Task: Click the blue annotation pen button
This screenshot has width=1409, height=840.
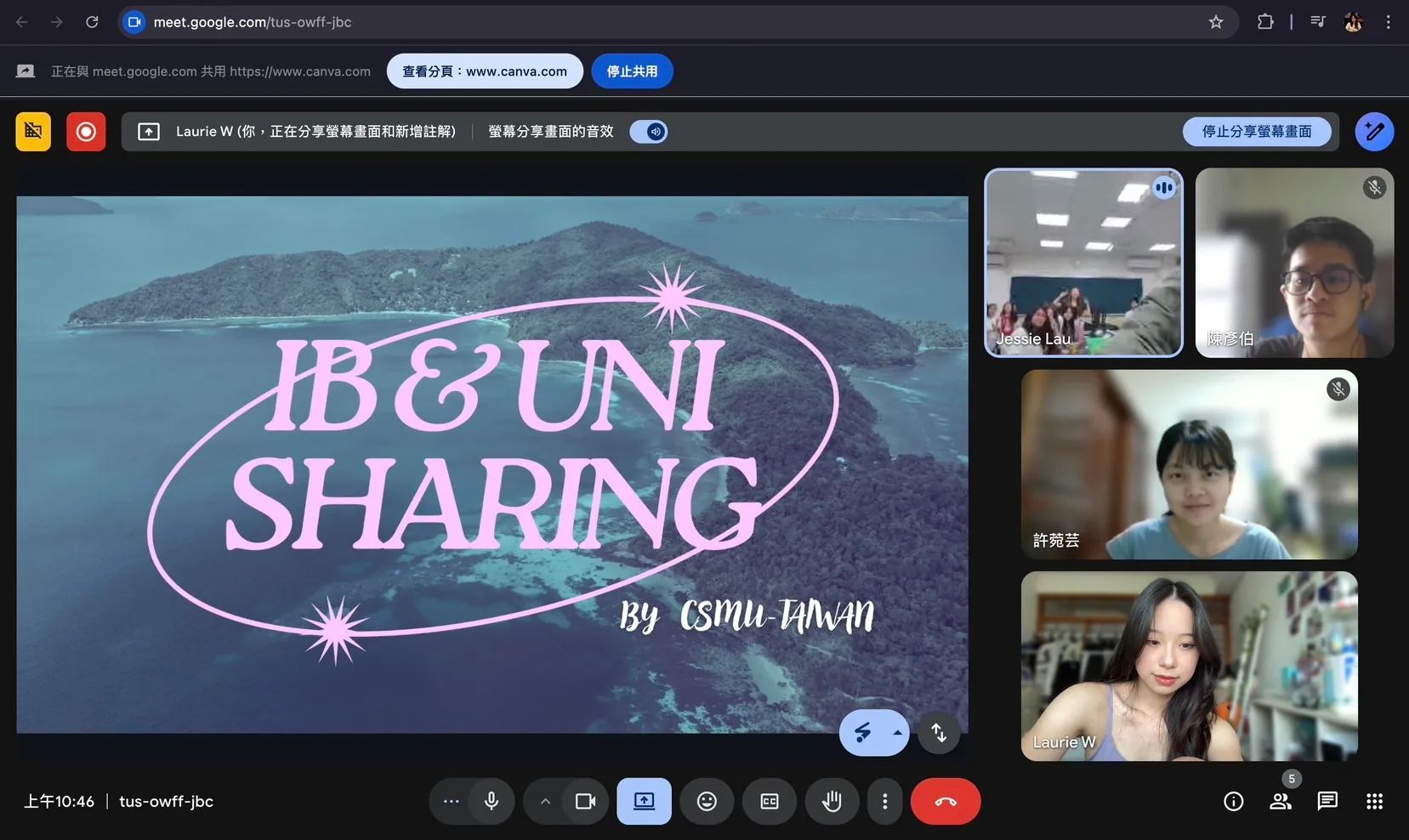Action: pyautogui.click(x=1374, y=132)
